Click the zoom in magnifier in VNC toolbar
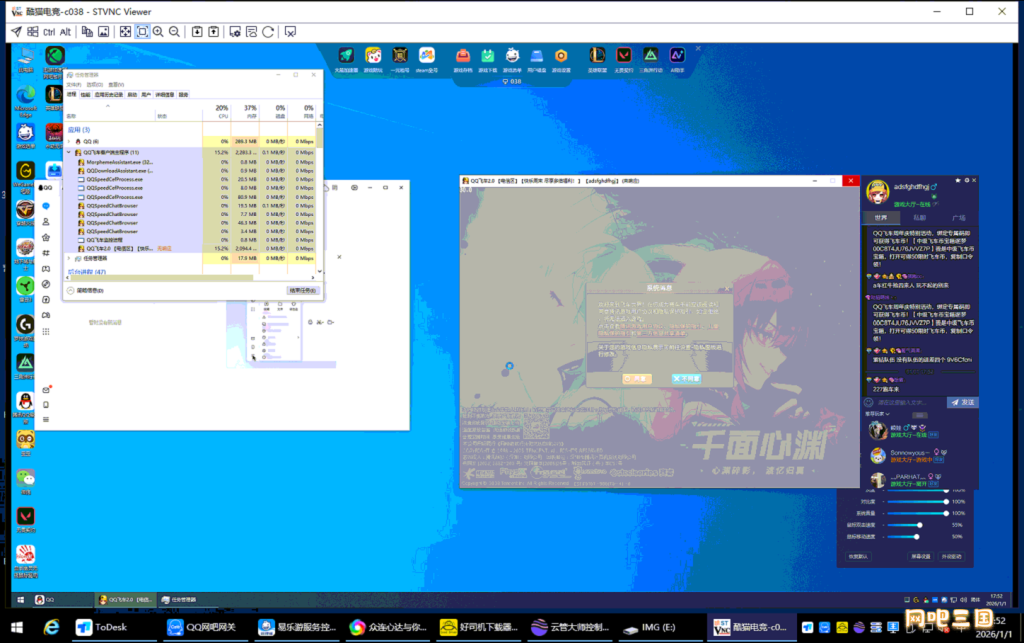Image resolution: width=1024 pixels, height=643 pixels. coord(158,32)
